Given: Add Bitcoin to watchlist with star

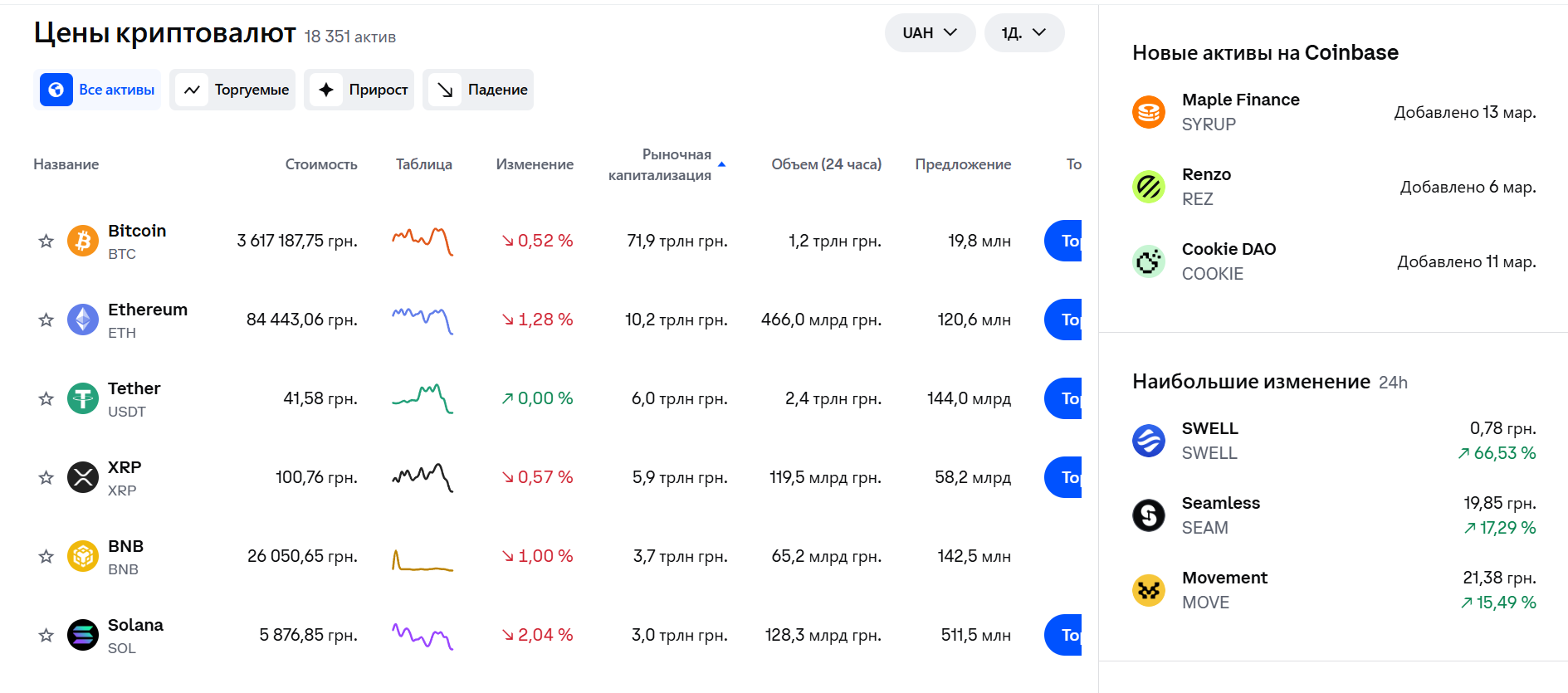Looking at the screenshot, I should click(46, 241).
